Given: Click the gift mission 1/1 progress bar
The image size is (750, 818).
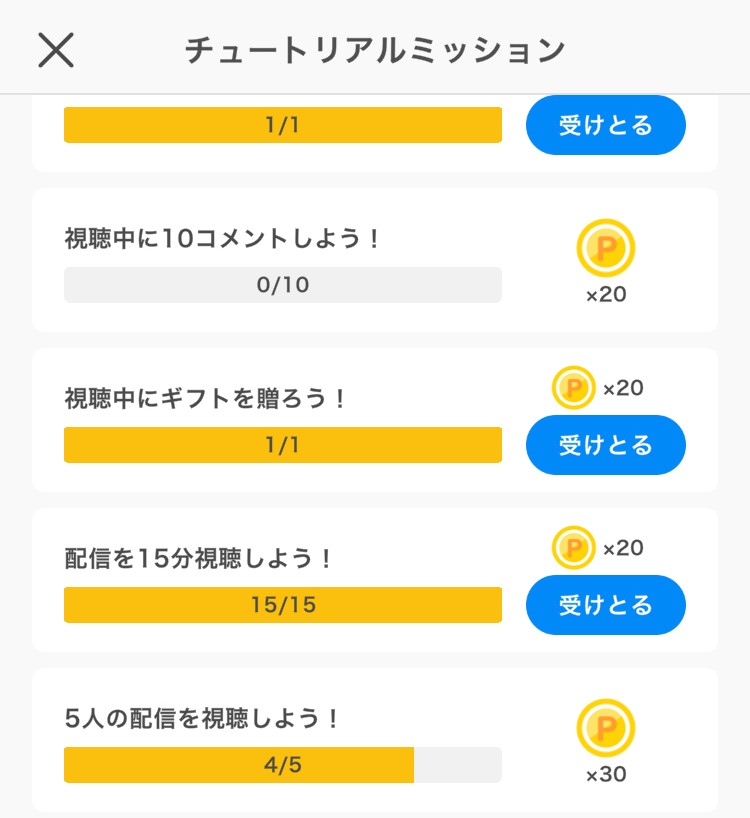Looking at the screenshot, I should tap(283, 445).
